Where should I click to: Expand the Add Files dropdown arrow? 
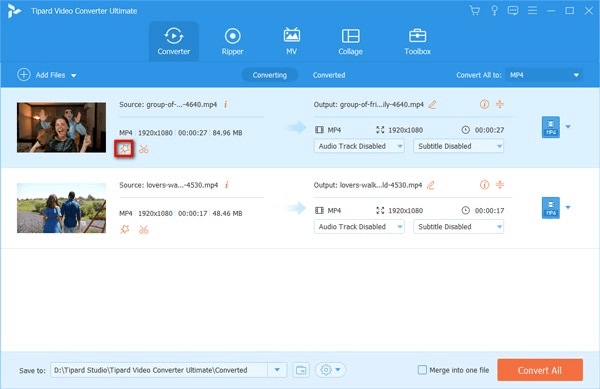point(73,75)
